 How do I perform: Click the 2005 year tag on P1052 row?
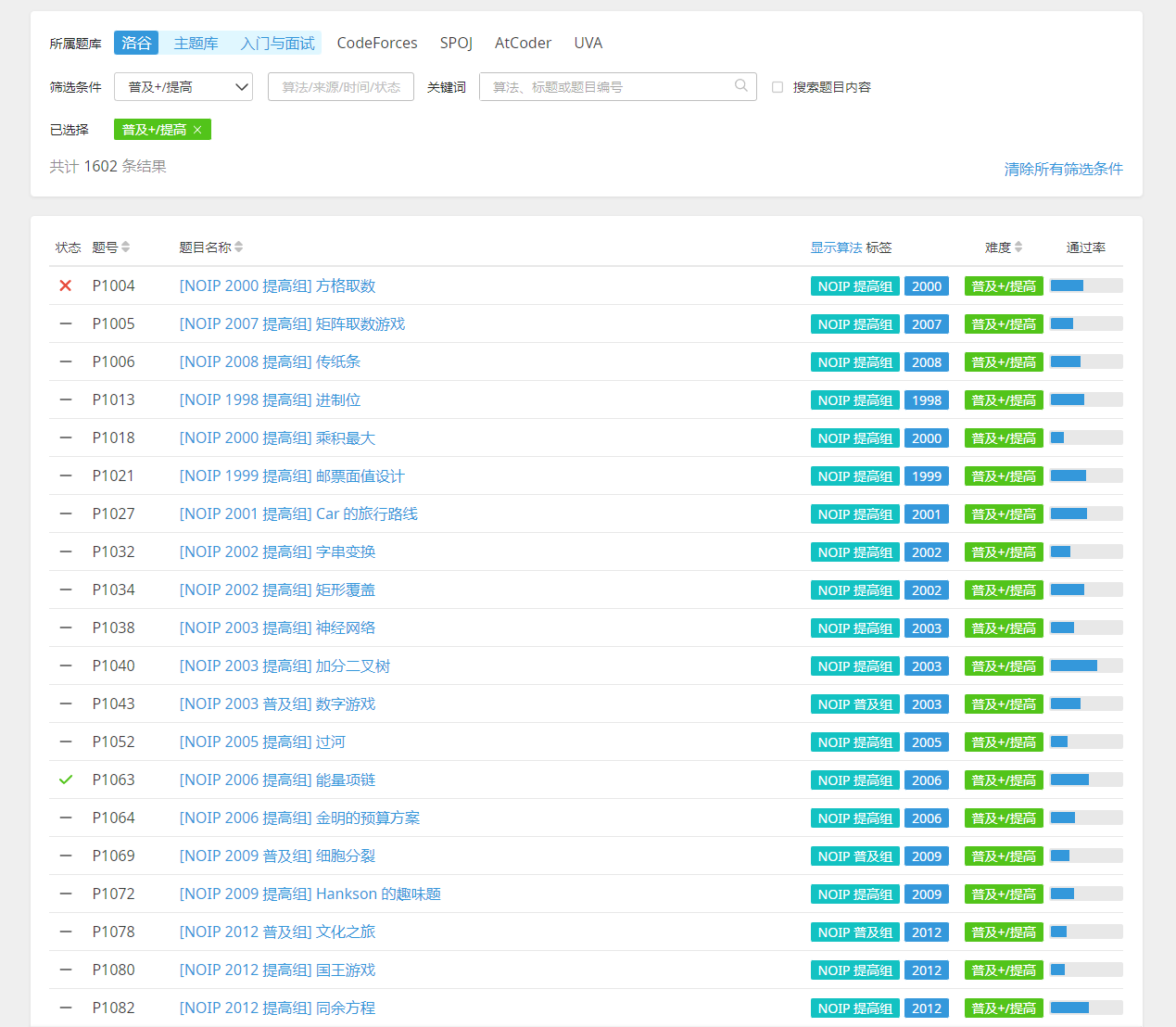[x=927, y=742]
